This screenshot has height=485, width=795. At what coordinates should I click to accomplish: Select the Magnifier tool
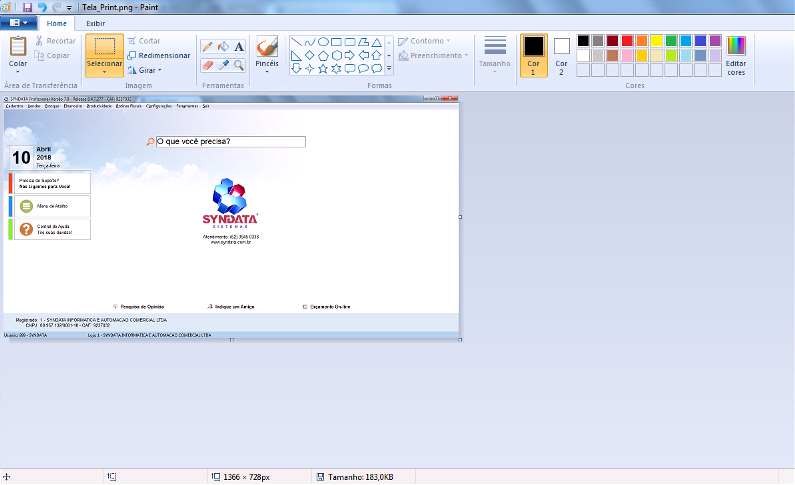(x=239, y=65)
